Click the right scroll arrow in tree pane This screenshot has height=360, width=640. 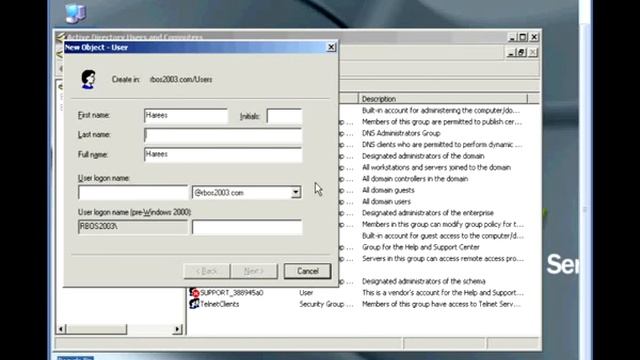click(x=177, y=329)
